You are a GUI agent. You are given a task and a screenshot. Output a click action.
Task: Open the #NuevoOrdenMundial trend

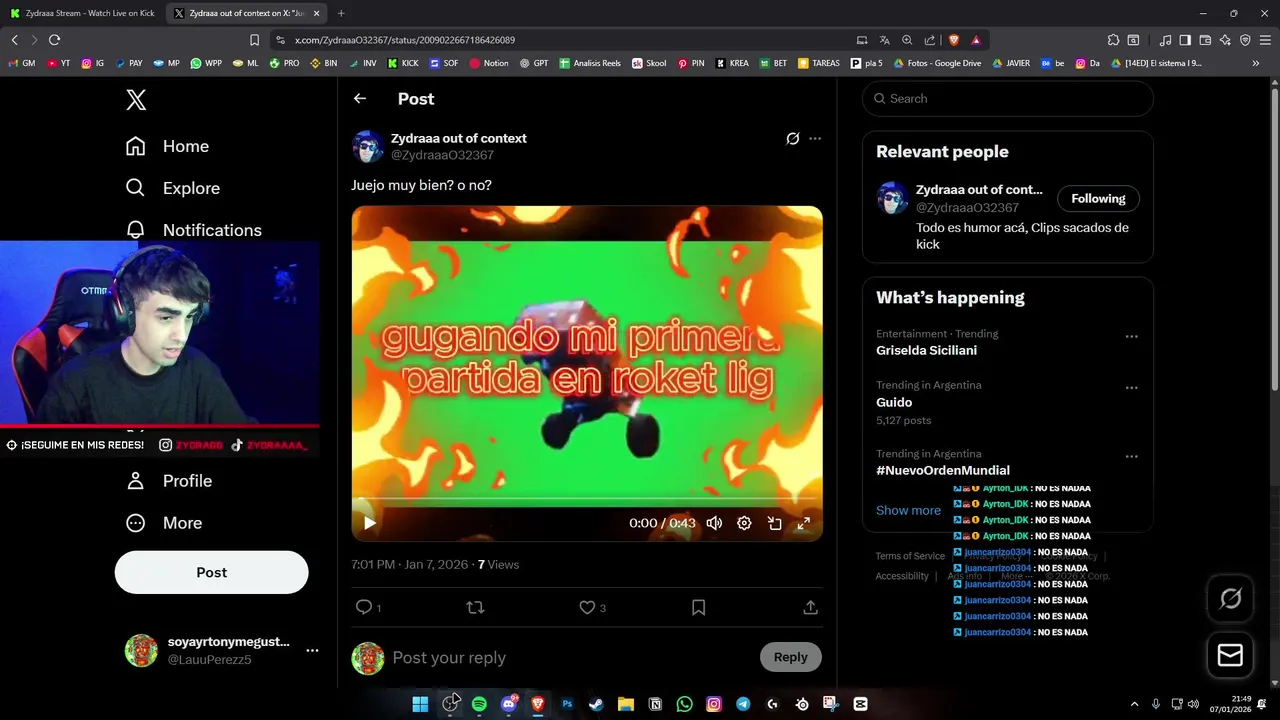tap(943, 471)
